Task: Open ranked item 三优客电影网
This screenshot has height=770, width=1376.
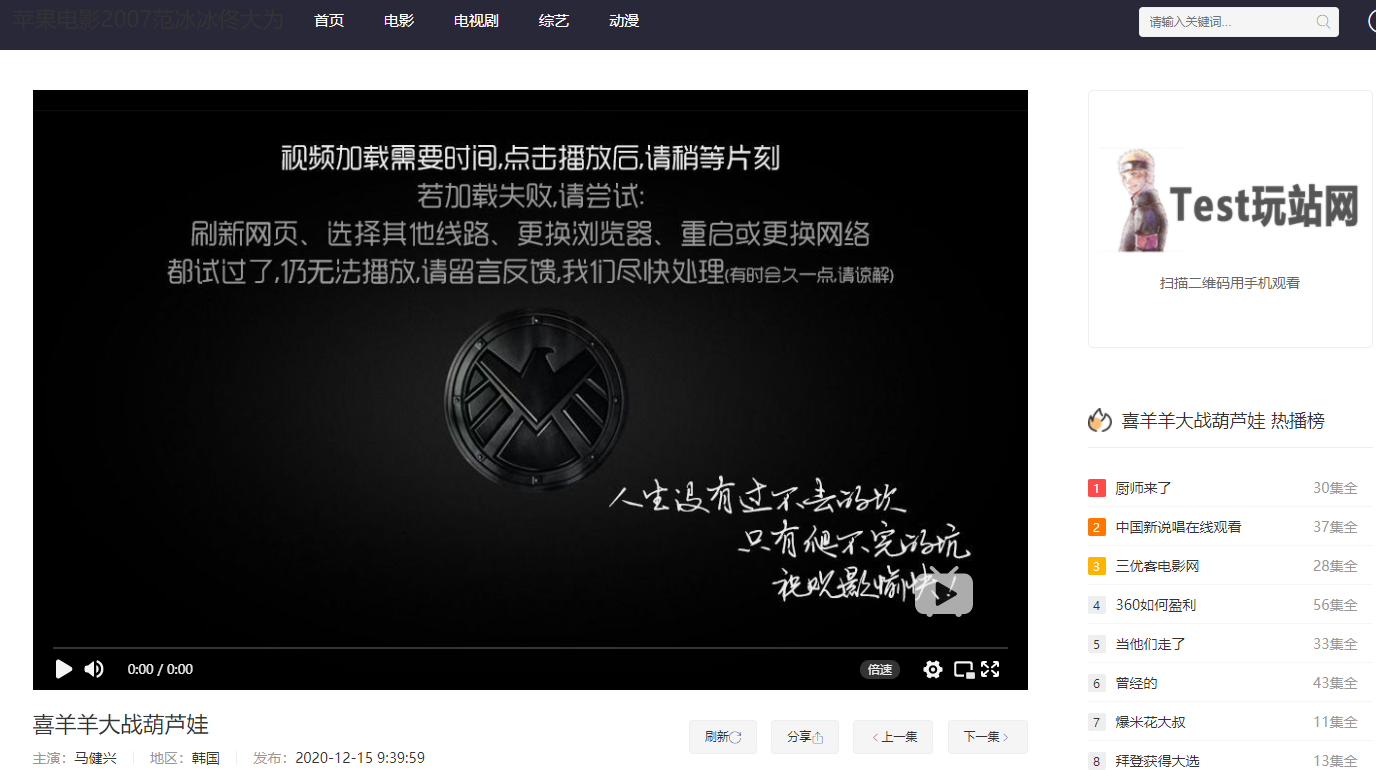Action: click(1157, 566)
